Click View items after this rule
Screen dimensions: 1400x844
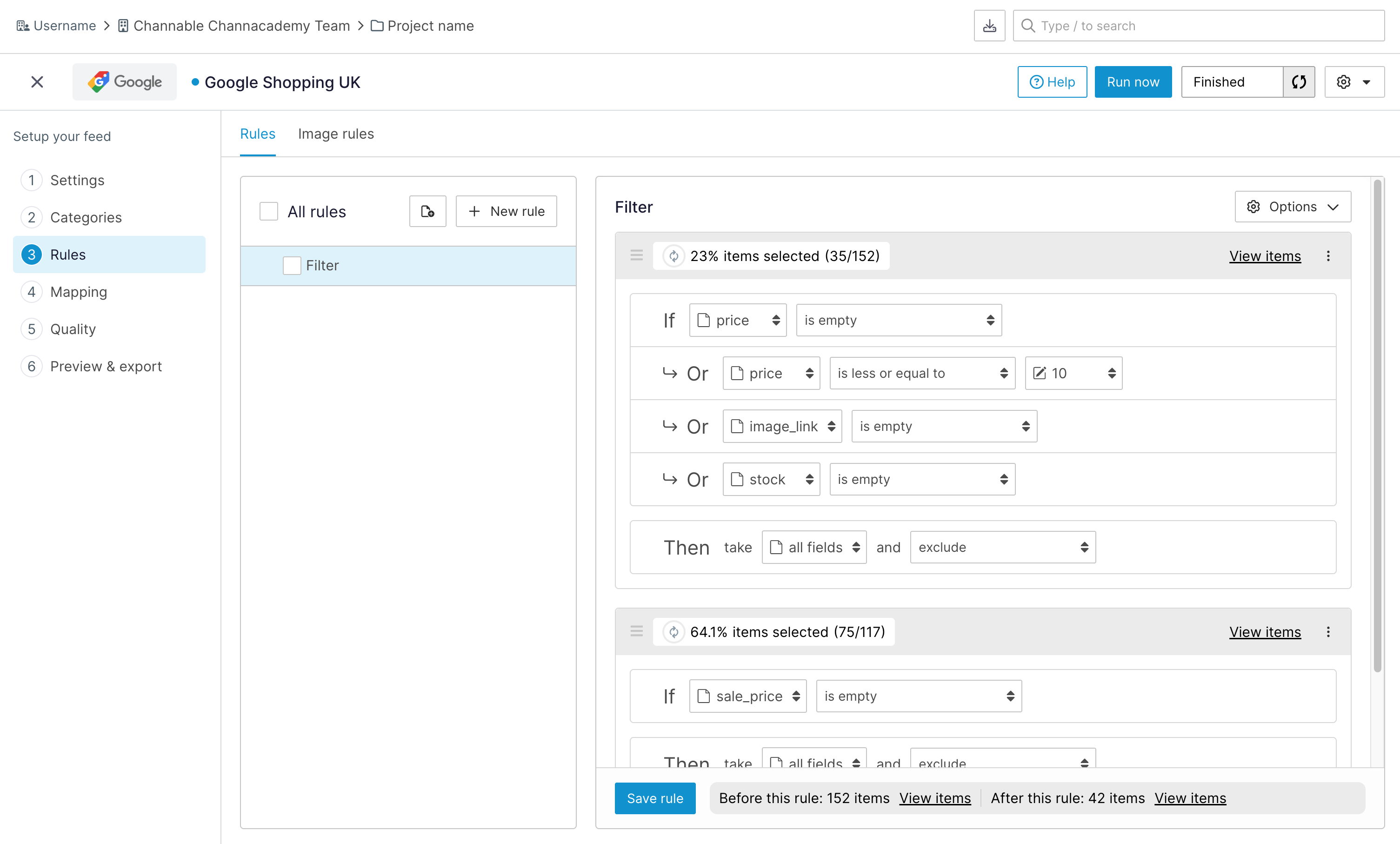pyautogui.click(x=1190, y=798)
